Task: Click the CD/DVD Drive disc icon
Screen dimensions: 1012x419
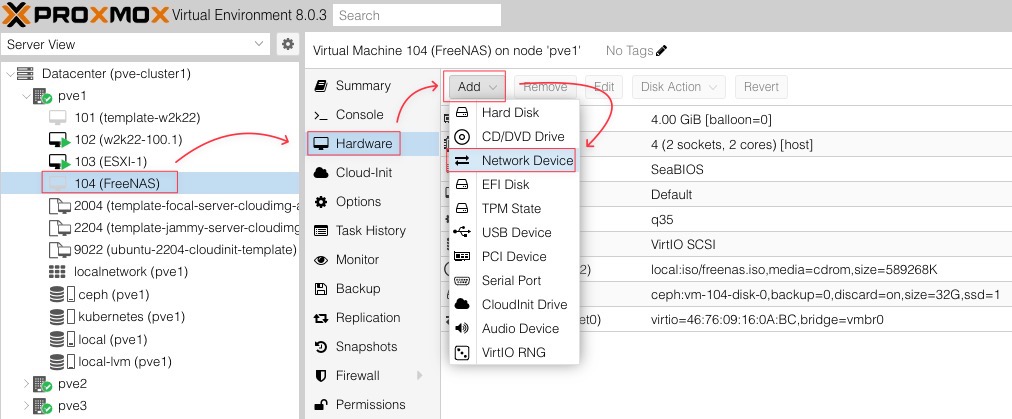Action: pyautogui.click(x=461, y=136)
